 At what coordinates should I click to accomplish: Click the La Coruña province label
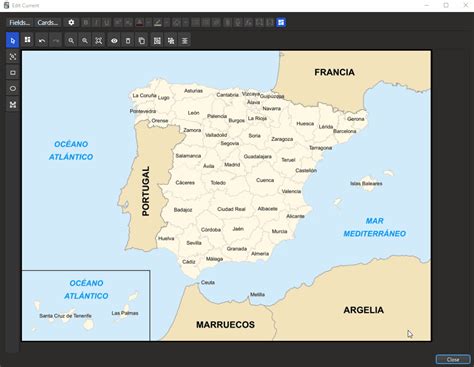pos(144,95)
